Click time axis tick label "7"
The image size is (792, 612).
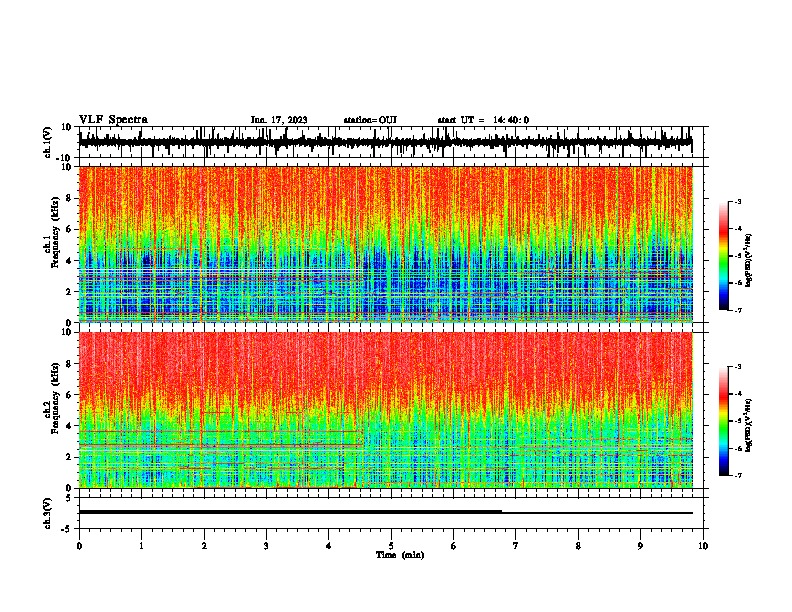[516, 546]
